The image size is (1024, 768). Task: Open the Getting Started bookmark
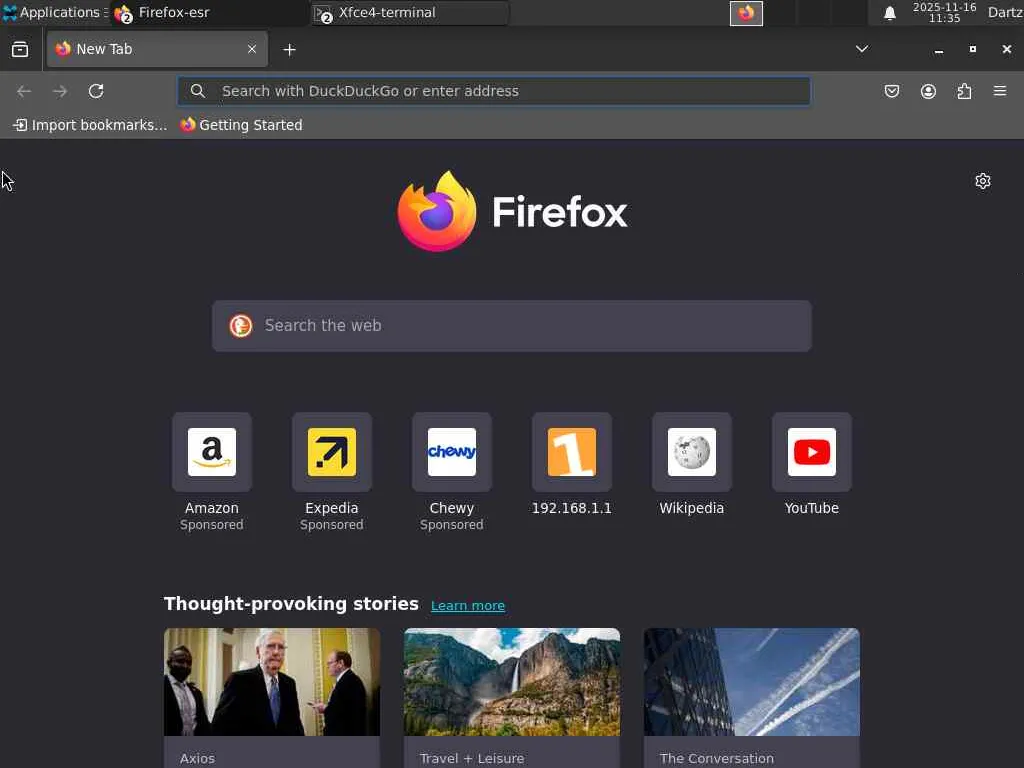pyautogui.click(x=242, y=125)
